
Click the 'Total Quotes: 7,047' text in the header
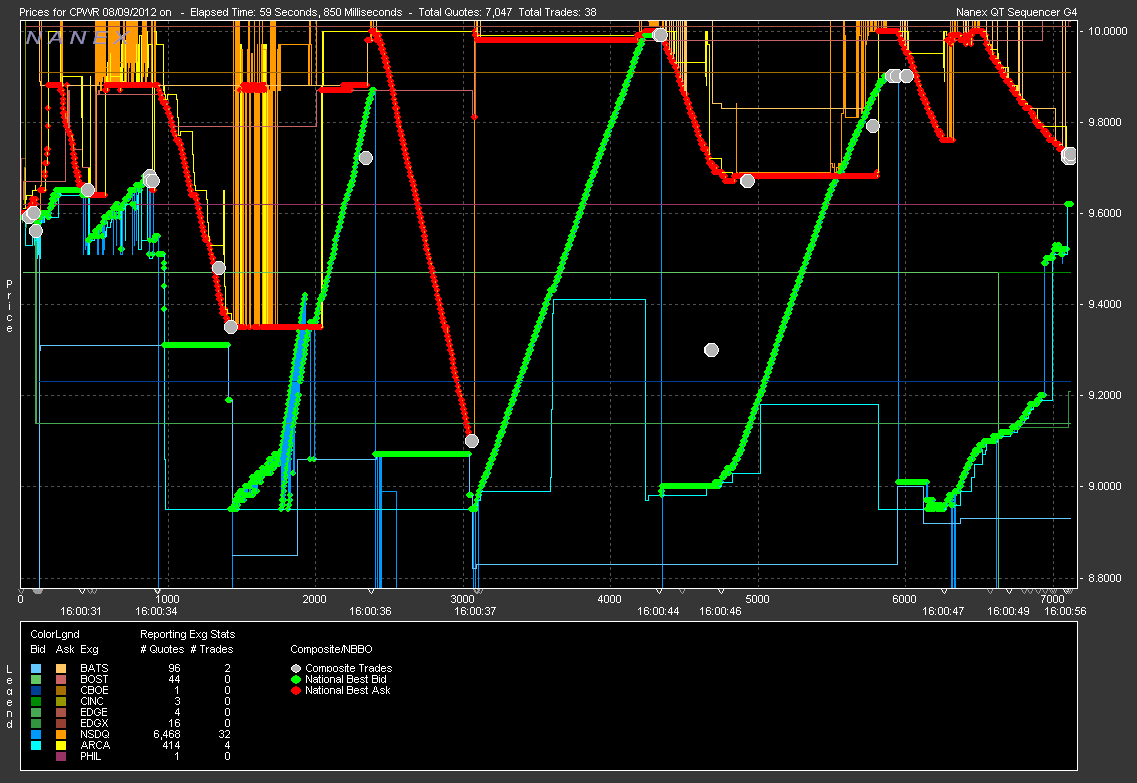point(465,12)
